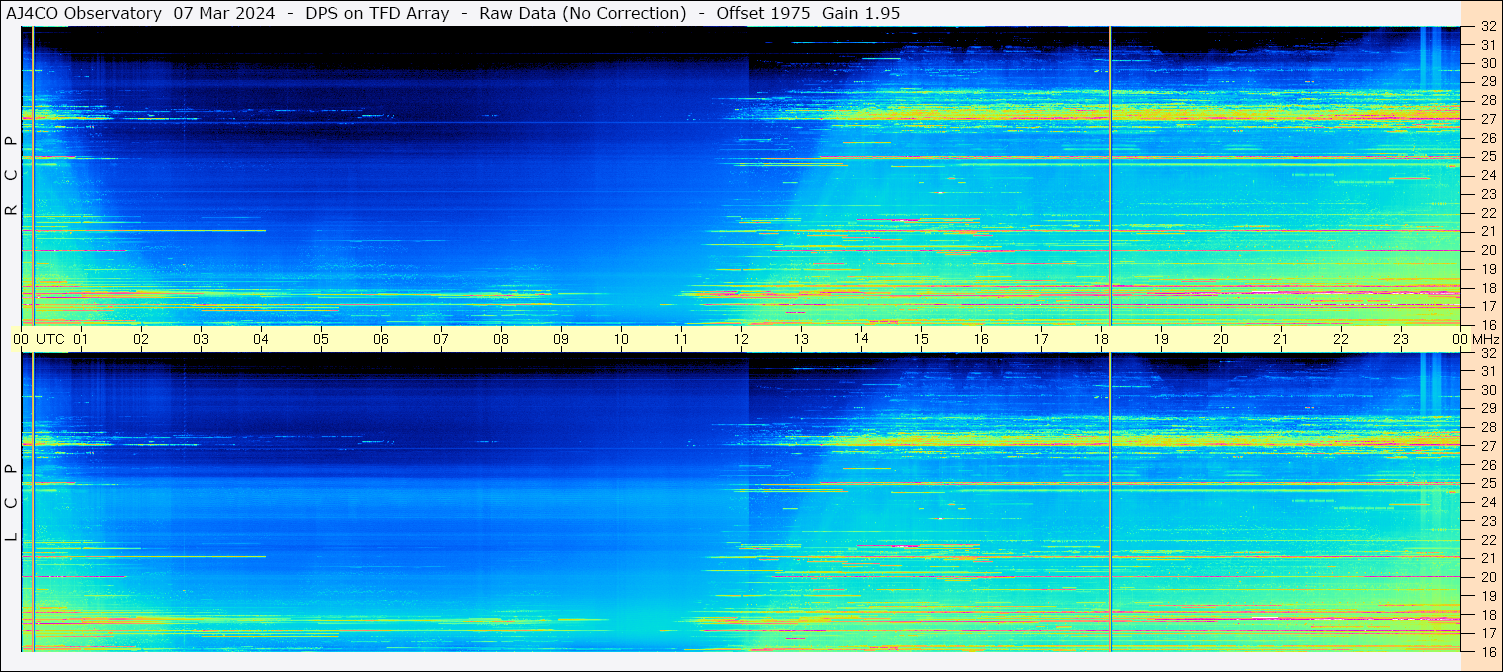Click hour "09" on the time axis
Screen dimensions: 1503x672
561,339
